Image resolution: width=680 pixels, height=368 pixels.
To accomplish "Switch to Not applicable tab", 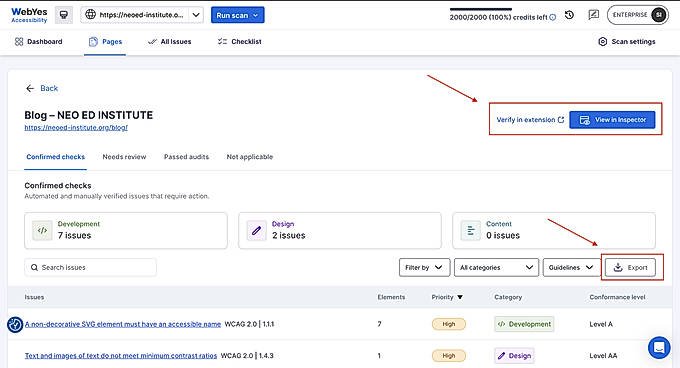I will [x=250, y=157].
